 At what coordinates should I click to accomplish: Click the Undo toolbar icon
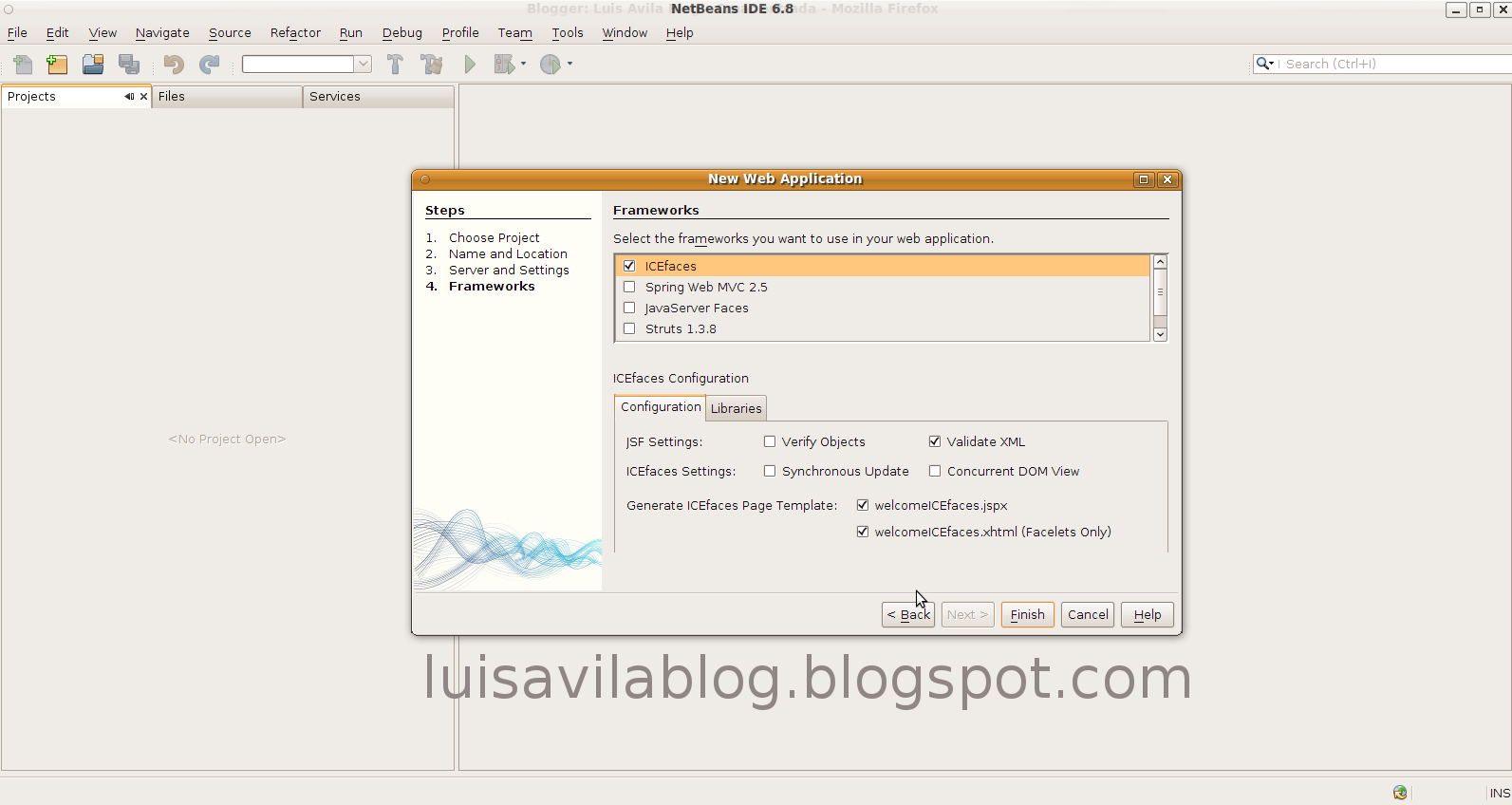(x=174, y=65)
